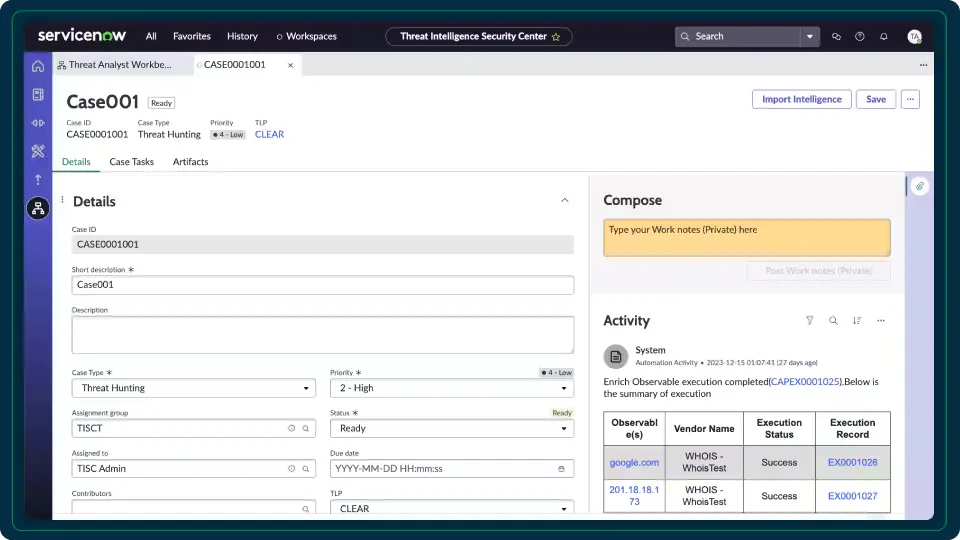The height and width of the screenshot is (540, 960).
Task: Open Activity more options ellipsis
Action: pos(881,320)
